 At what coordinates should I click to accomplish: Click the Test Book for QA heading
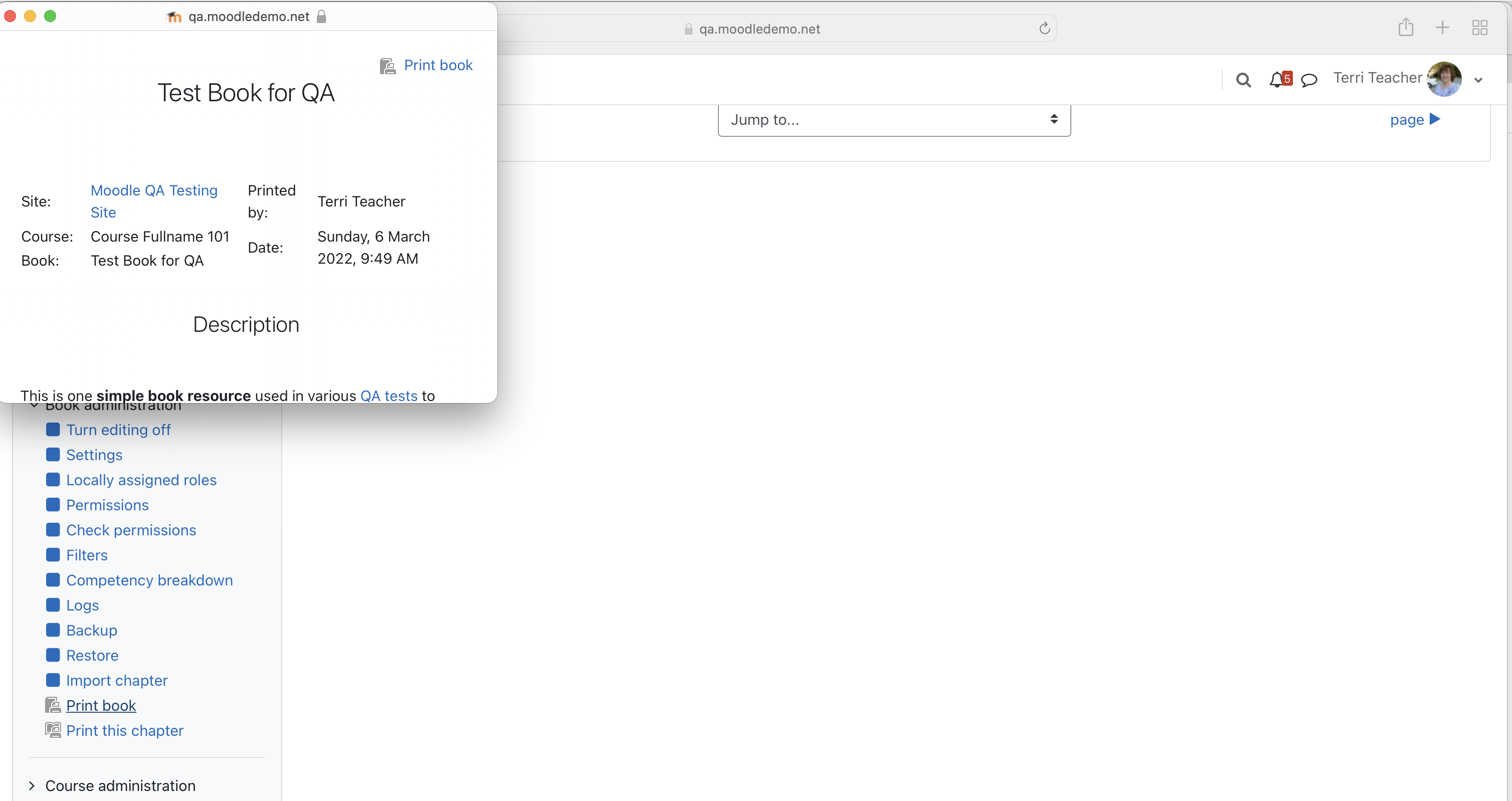click(x=246, y=93)
